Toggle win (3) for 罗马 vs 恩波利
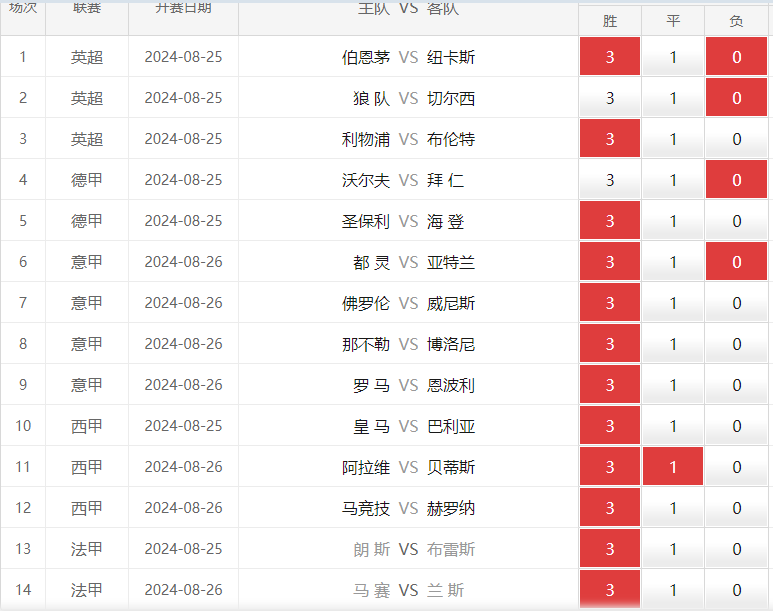This screenshot has height=611, width=773. (x=610, y=384)
